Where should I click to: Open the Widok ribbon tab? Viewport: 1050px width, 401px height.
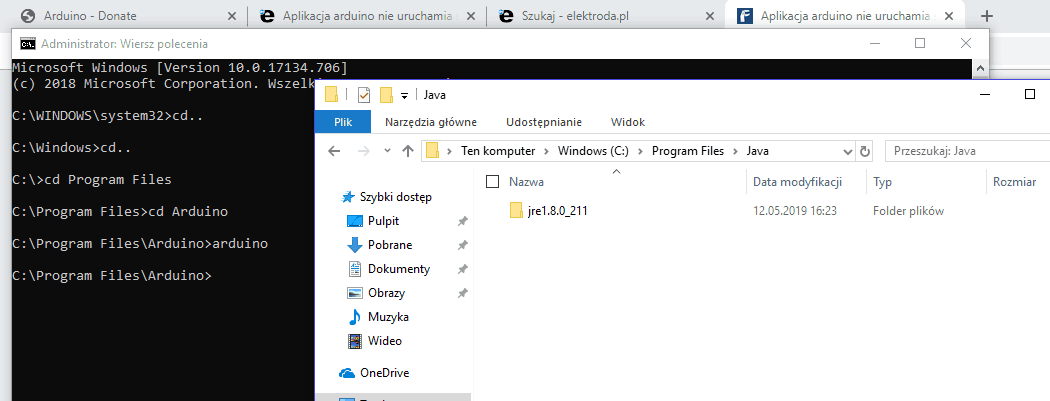(627, 122)
